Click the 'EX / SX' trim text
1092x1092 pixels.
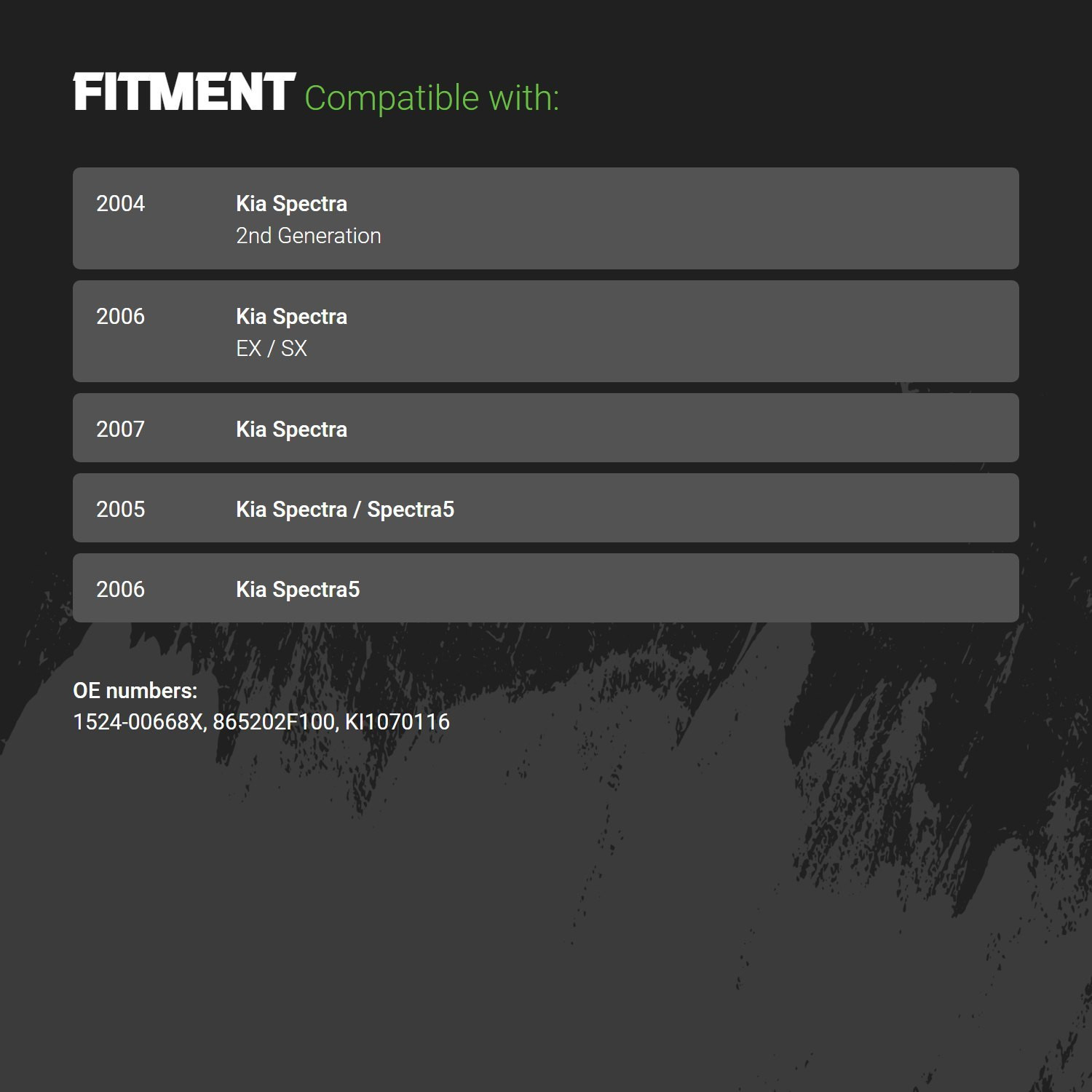272,349
